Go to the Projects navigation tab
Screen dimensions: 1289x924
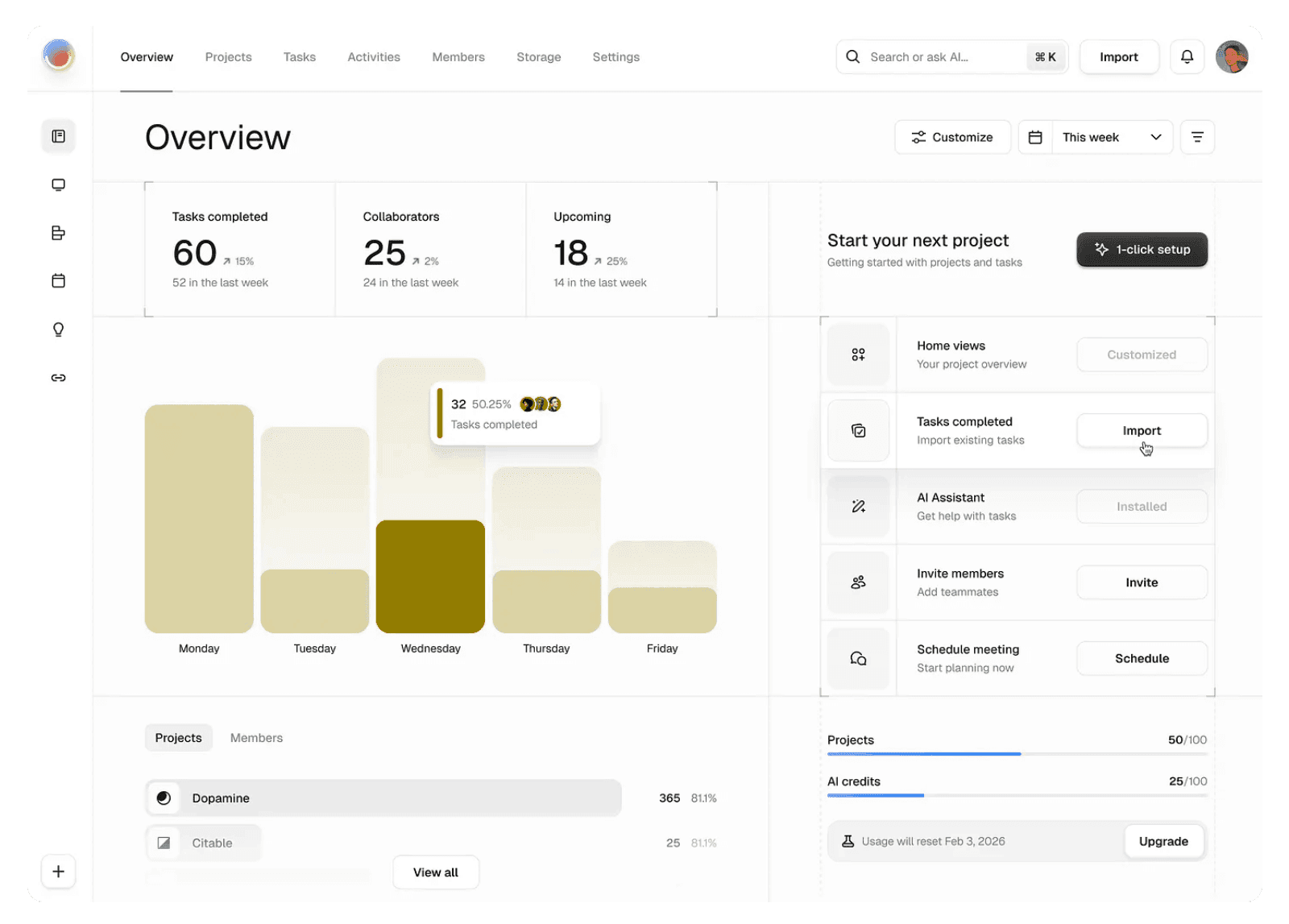[228, 57]
